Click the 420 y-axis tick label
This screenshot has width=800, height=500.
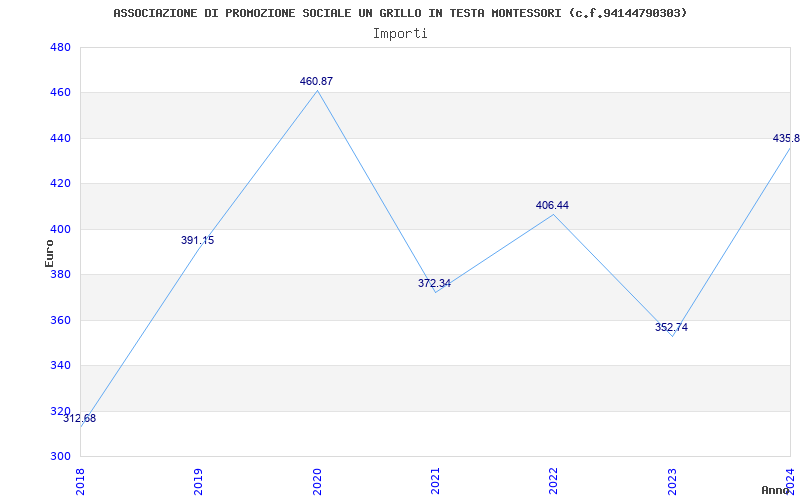[60, 184]
